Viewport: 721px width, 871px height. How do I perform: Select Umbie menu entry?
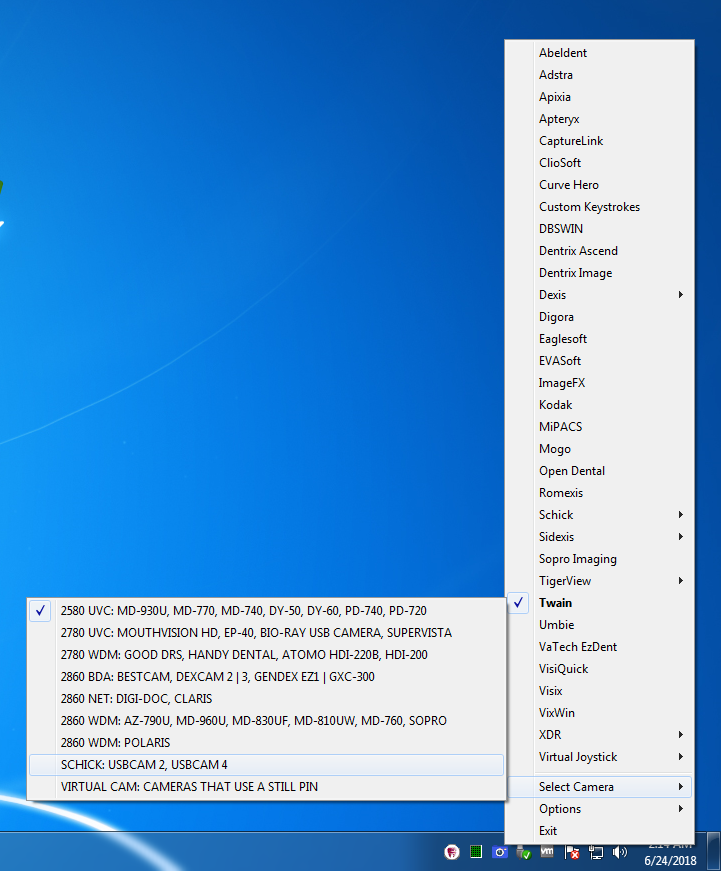600,625
